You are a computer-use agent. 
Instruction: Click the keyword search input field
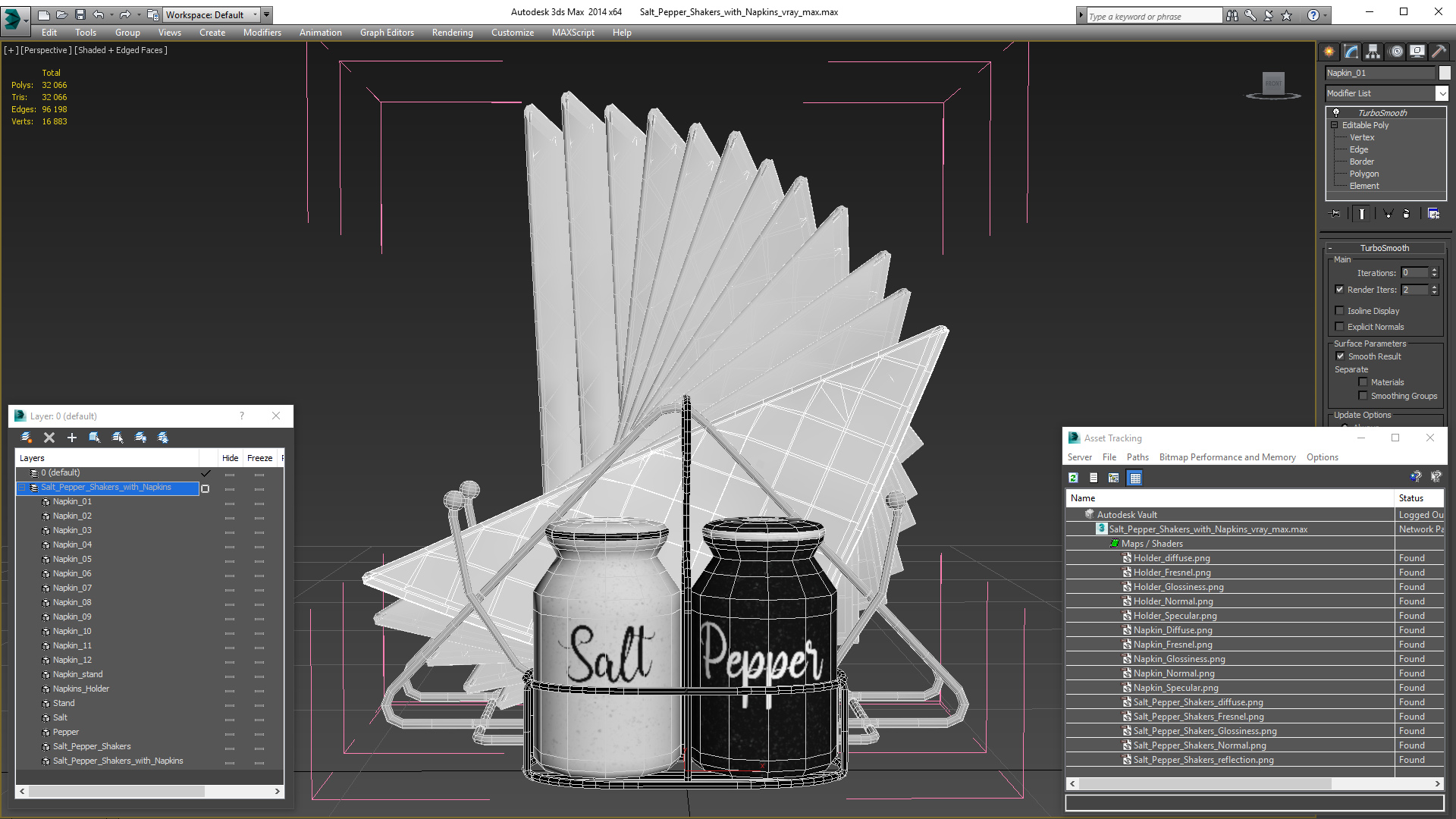coord(1154,16)
